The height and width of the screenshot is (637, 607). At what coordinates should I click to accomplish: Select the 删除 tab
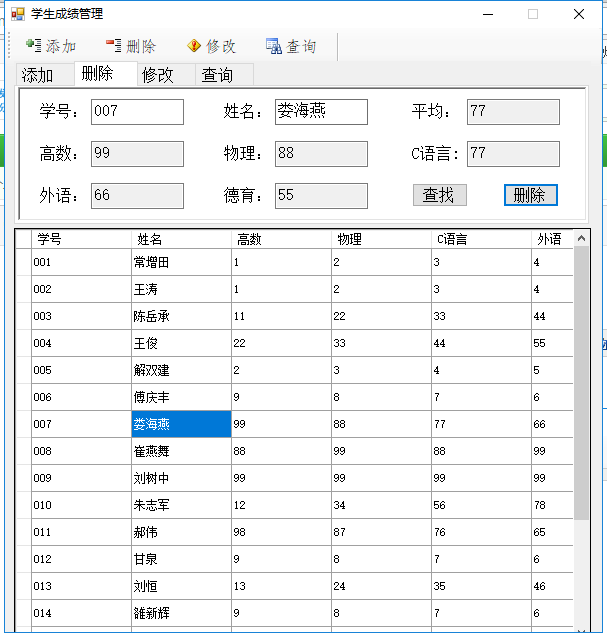pyautogui.click(x=106, y=74)
